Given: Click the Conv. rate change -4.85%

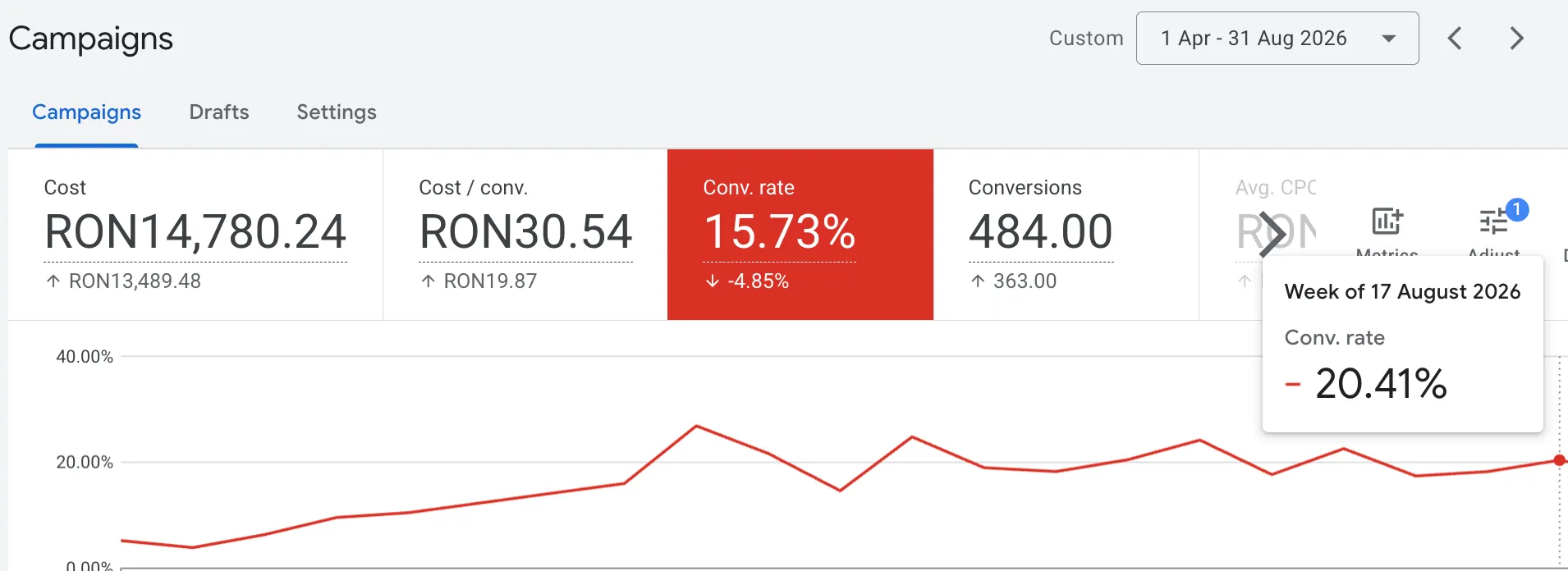Looking at the screenshot, I should [x=758, y=281].
